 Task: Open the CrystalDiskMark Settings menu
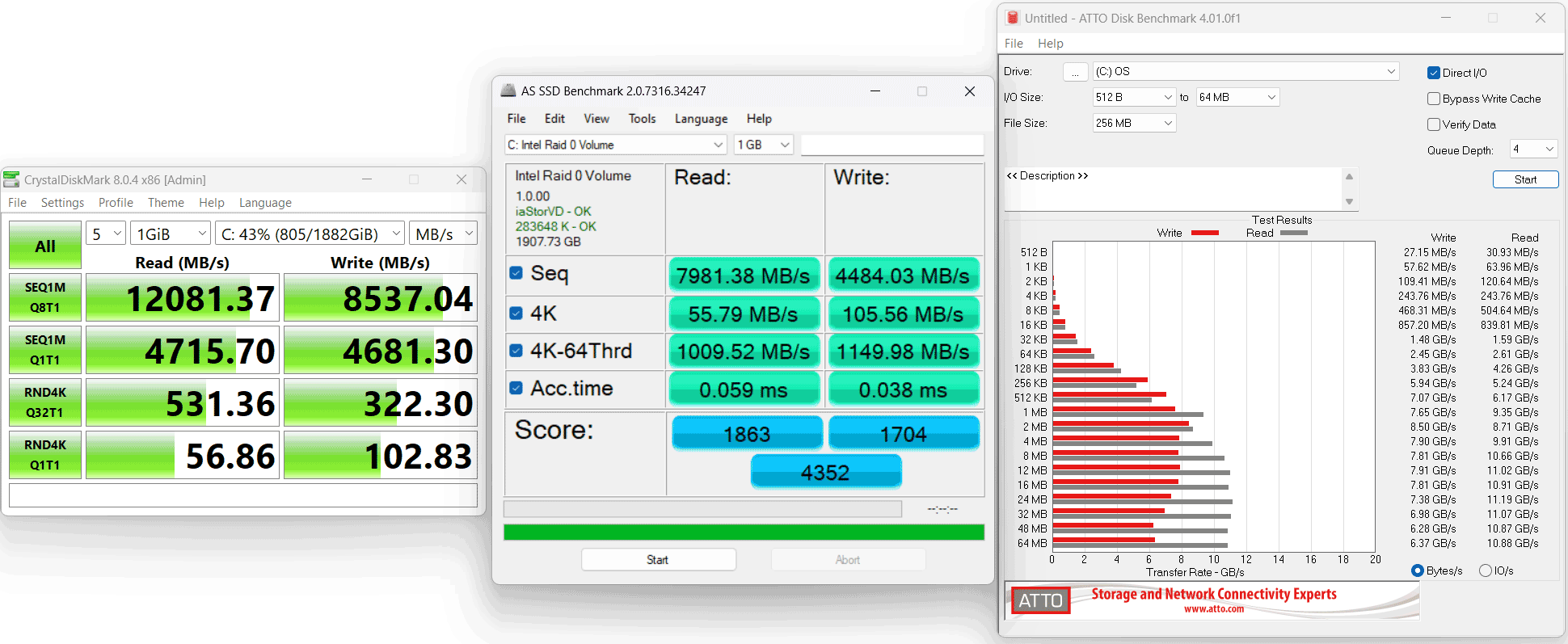(62, 203)
